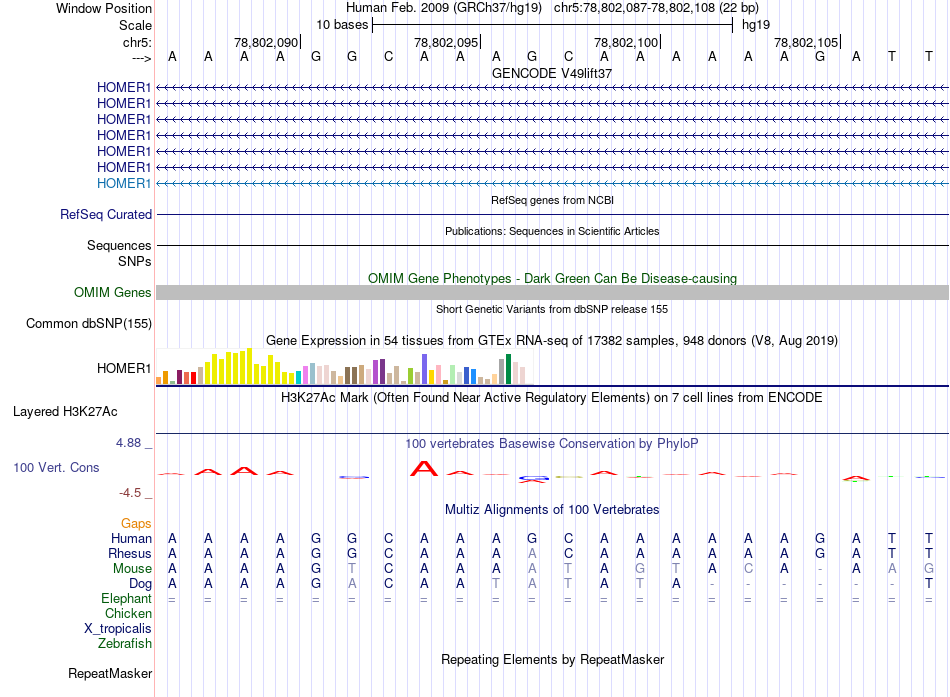Viewport: 950px width, 697px height.
Task: Click the GENCODE V49lift37 track title
Action: 552,73
